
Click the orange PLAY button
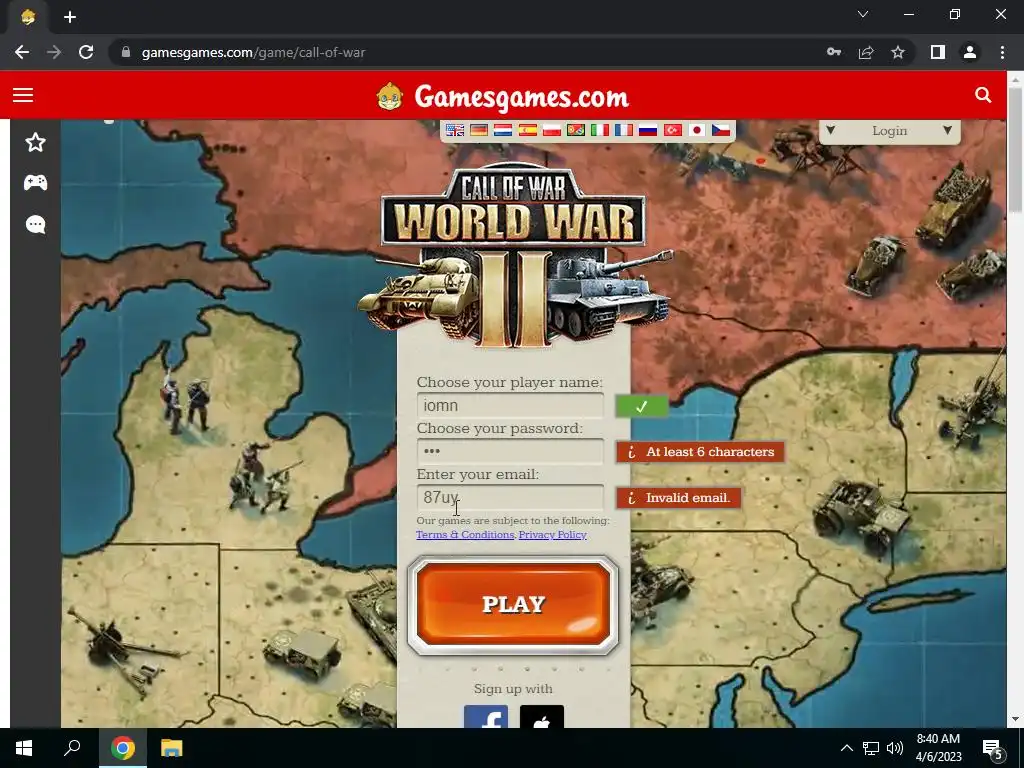pos(513,605)
